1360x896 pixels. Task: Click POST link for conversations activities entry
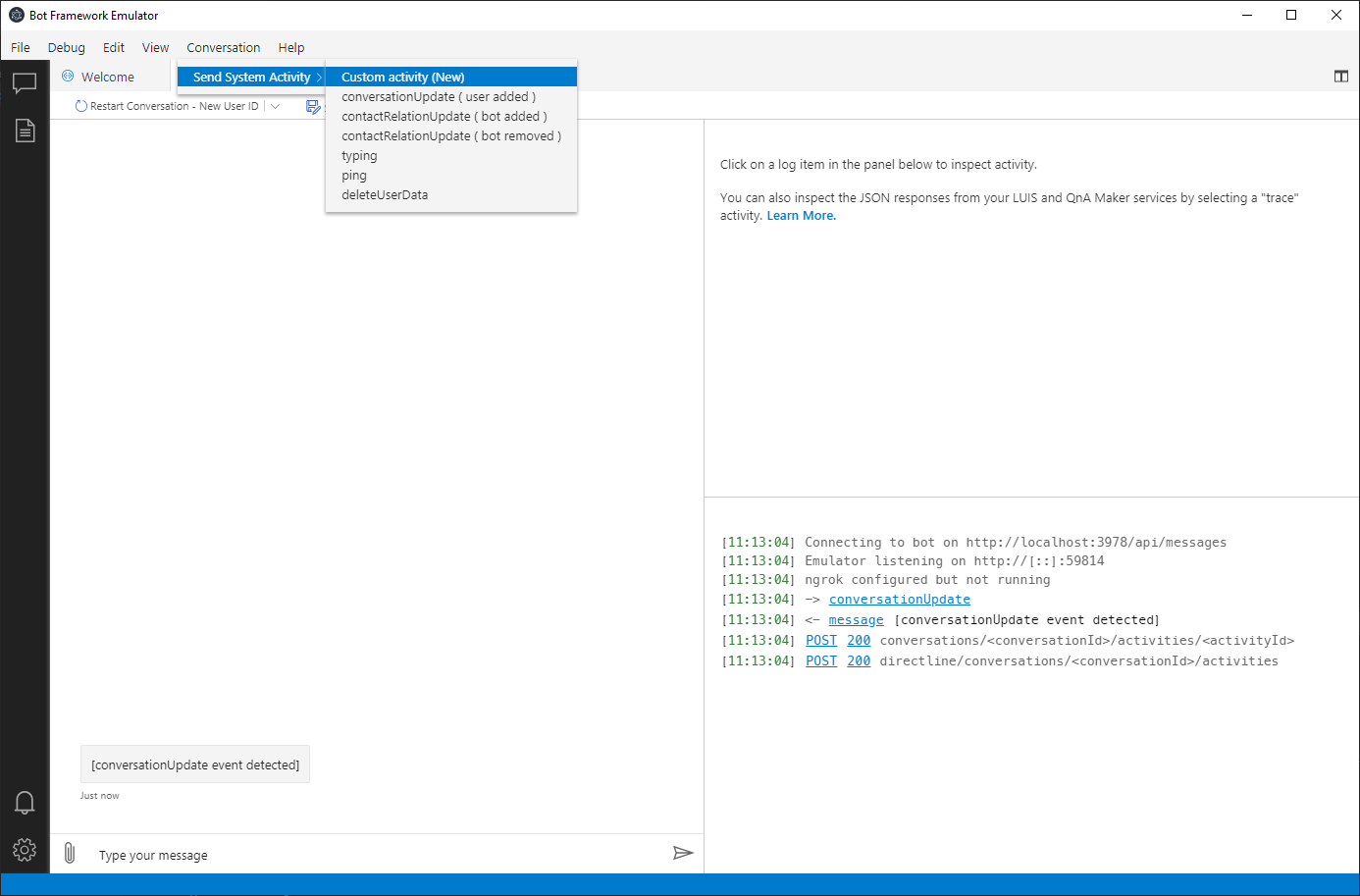(x=821, y=640)
